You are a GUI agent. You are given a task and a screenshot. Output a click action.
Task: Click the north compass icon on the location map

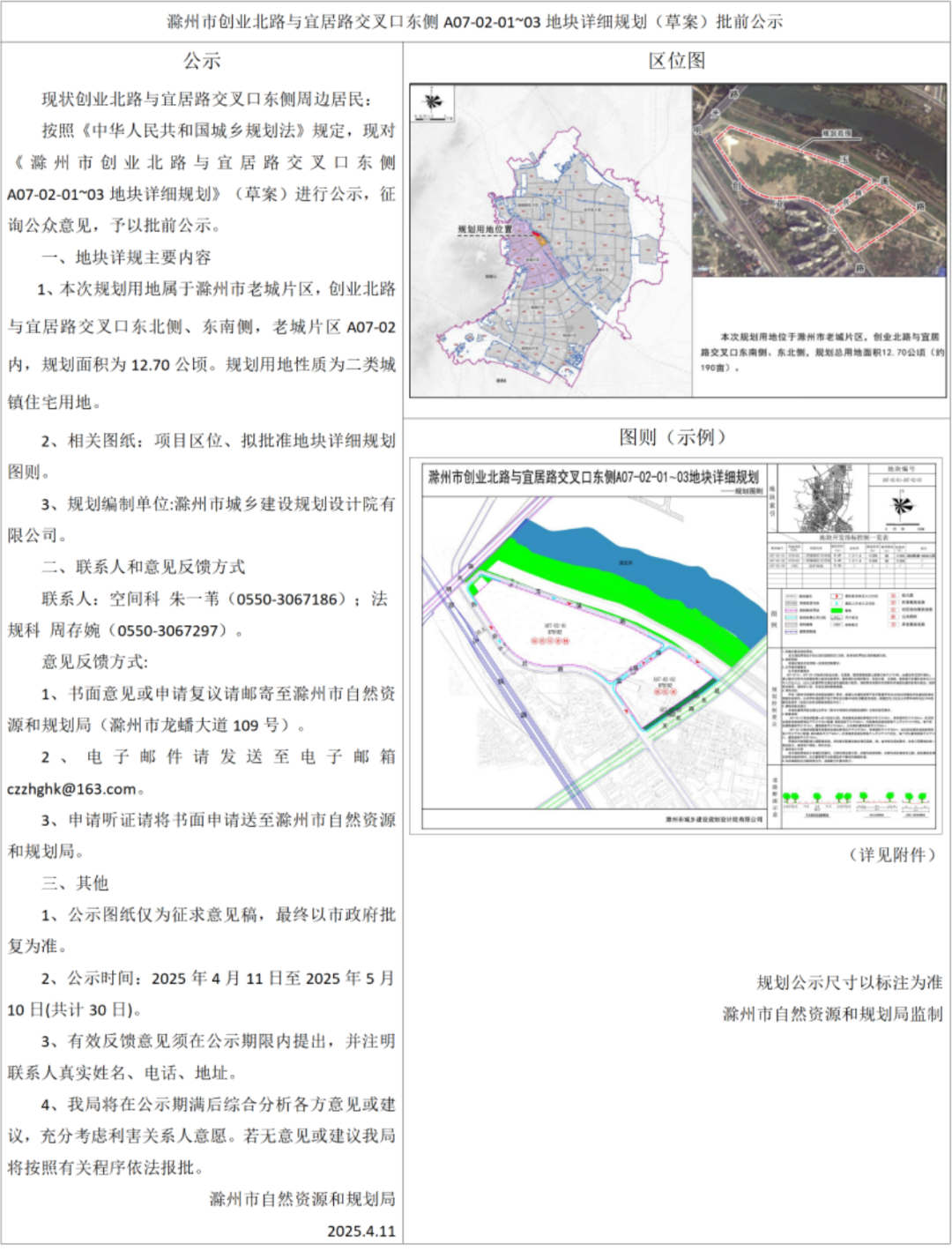433,101
